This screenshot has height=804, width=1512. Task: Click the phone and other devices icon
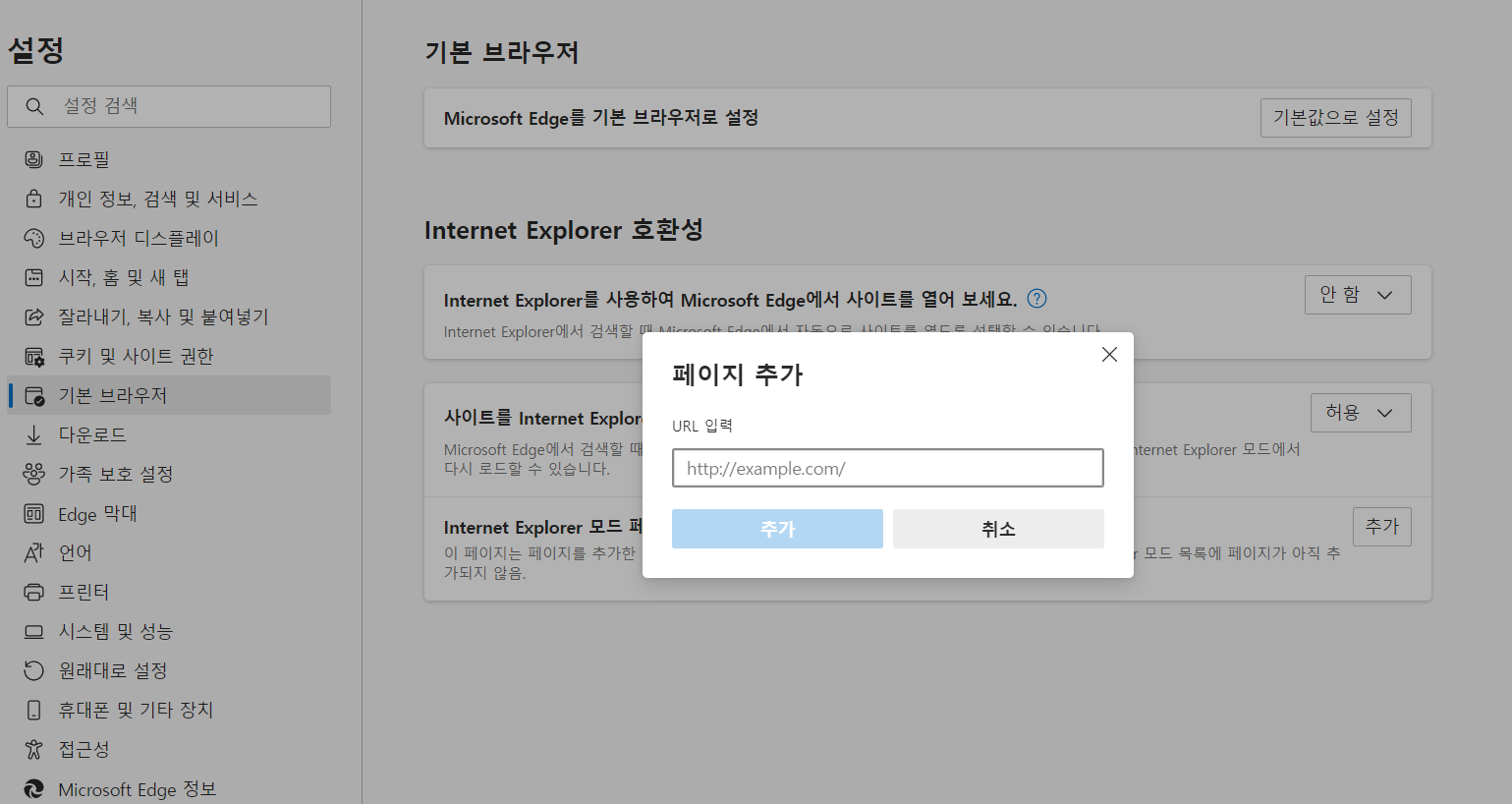(x=33, y=710)
